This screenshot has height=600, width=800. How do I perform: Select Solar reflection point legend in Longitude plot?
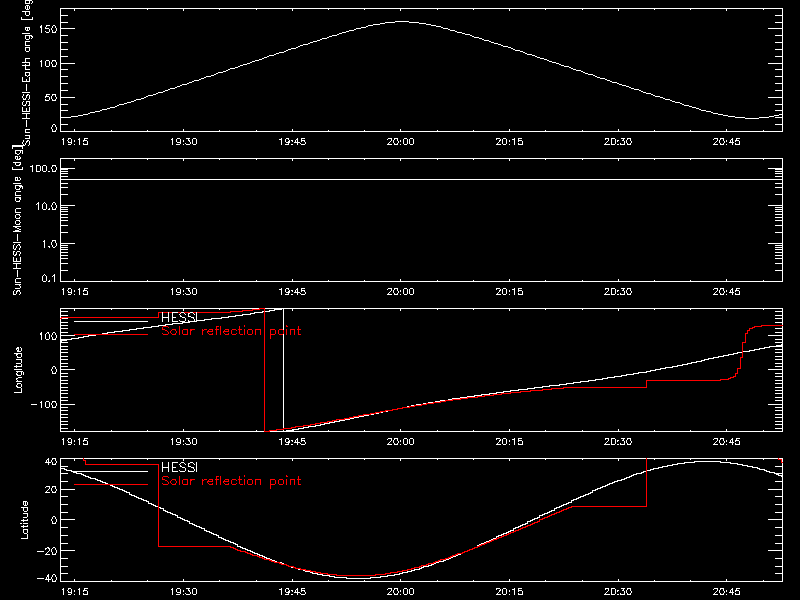click(x=231, y=331)
